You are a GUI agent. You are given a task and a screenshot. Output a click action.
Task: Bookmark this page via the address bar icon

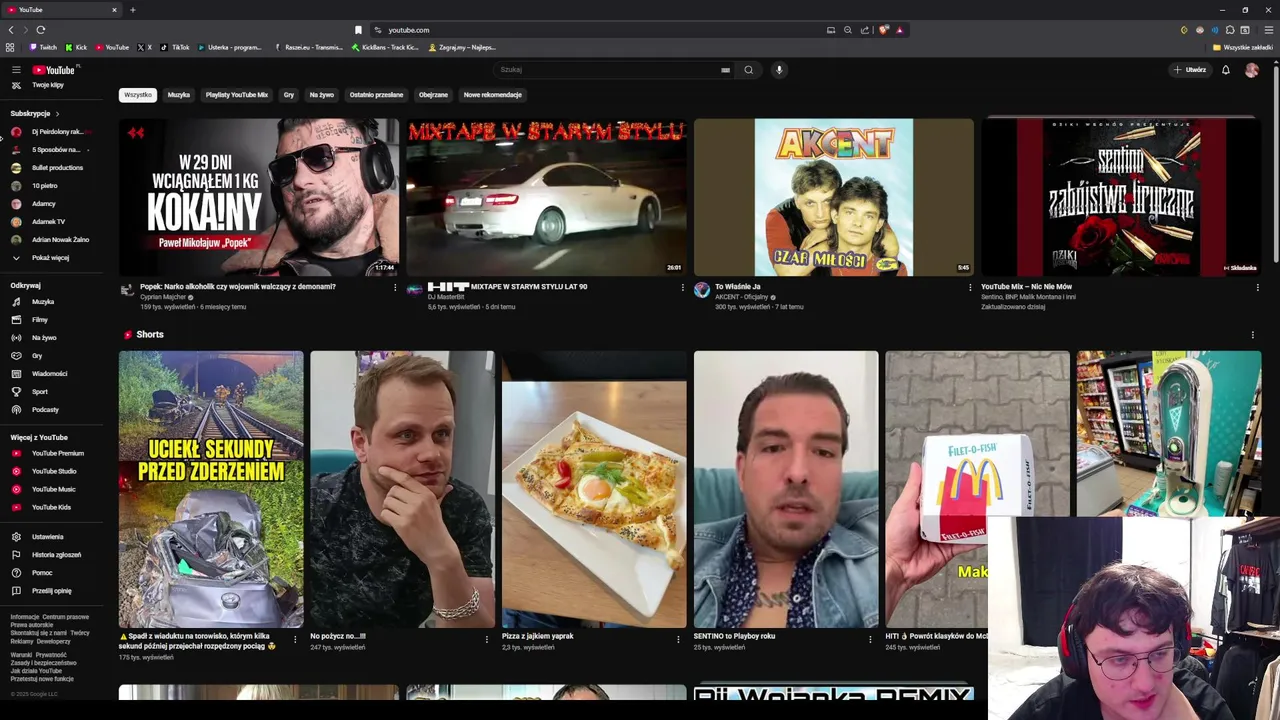(x=358, y=30)
